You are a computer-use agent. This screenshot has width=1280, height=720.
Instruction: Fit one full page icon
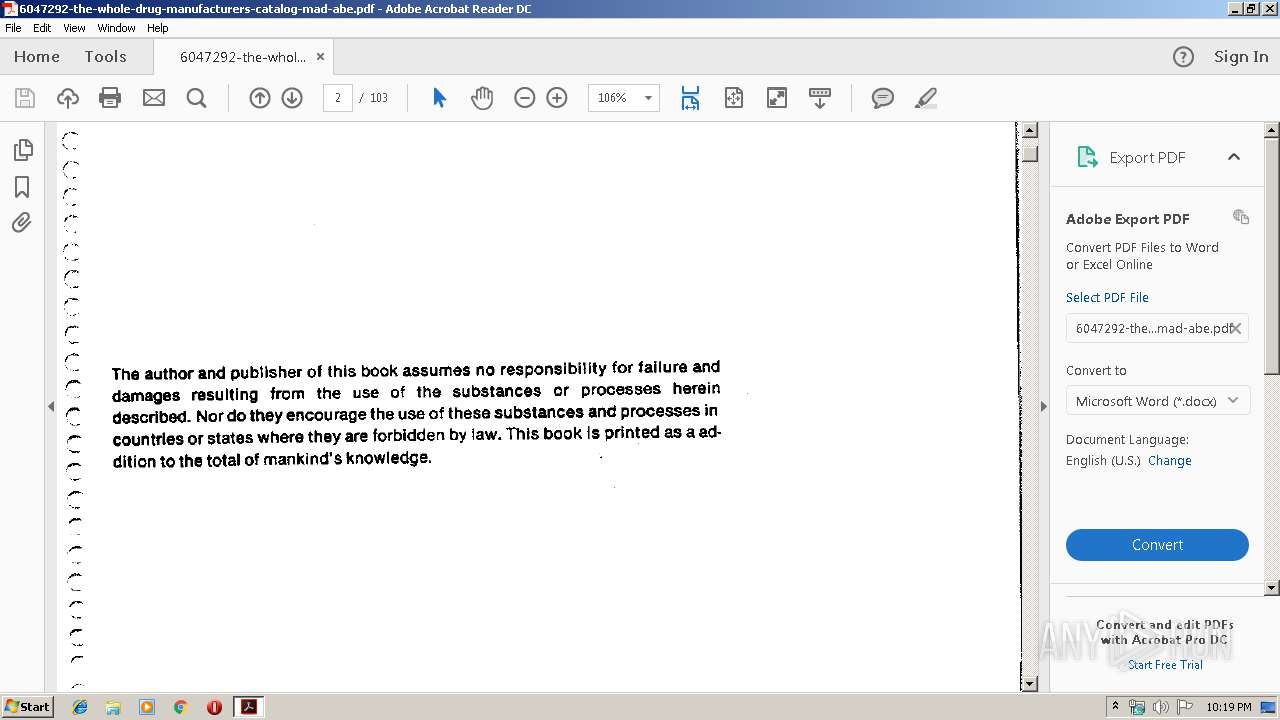(x=734, y=98)
